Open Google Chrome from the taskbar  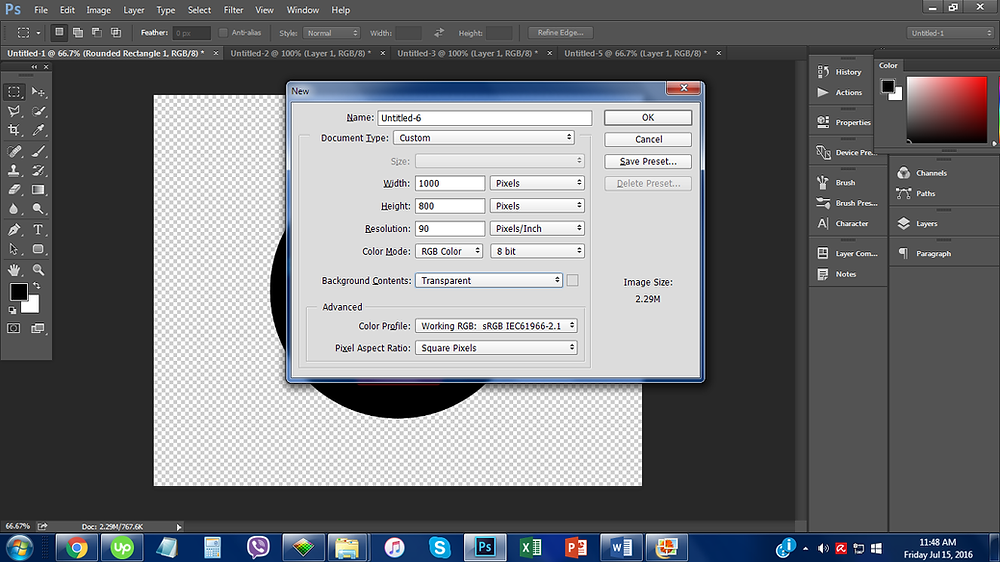click(77, 548)
